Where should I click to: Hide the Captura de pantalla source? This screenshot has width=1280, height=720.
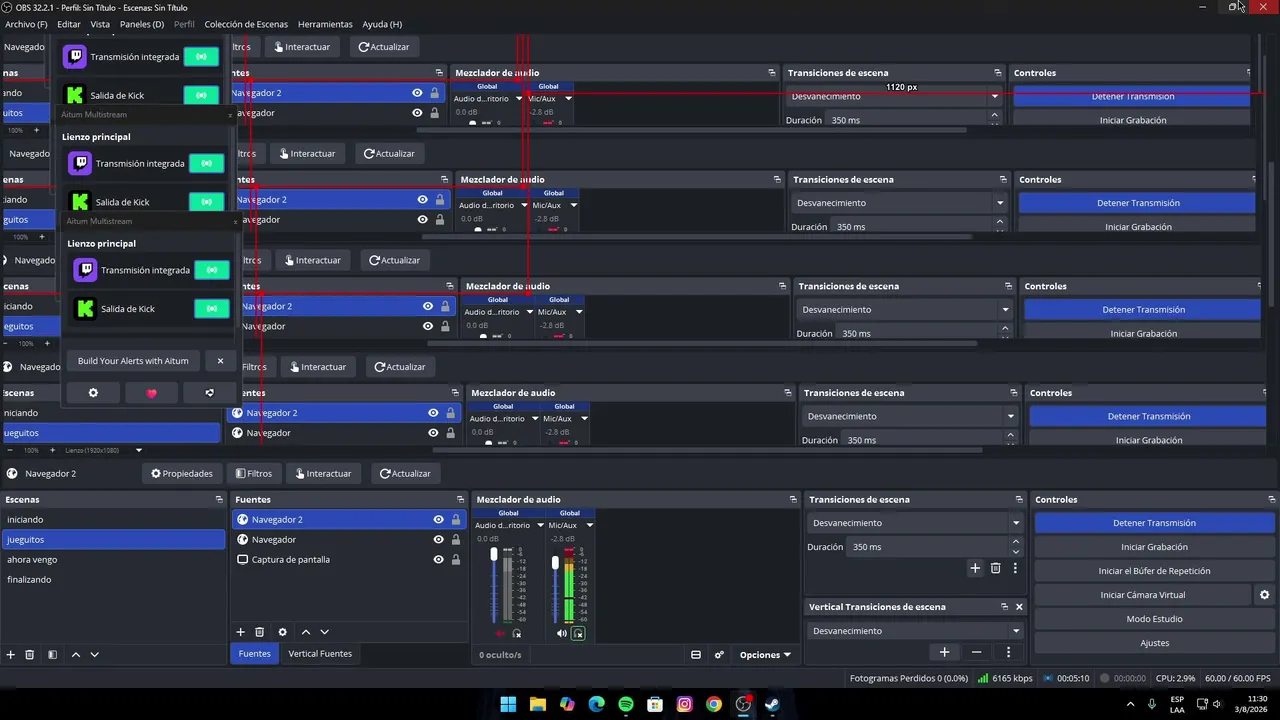coord(438,560)
